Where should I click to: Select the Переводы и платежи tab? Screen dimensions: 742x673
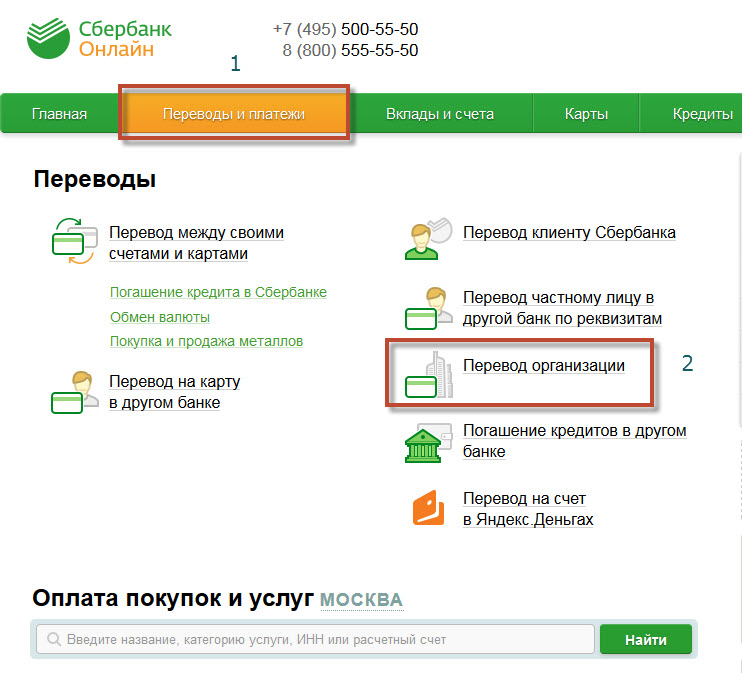tap(234, 114)
